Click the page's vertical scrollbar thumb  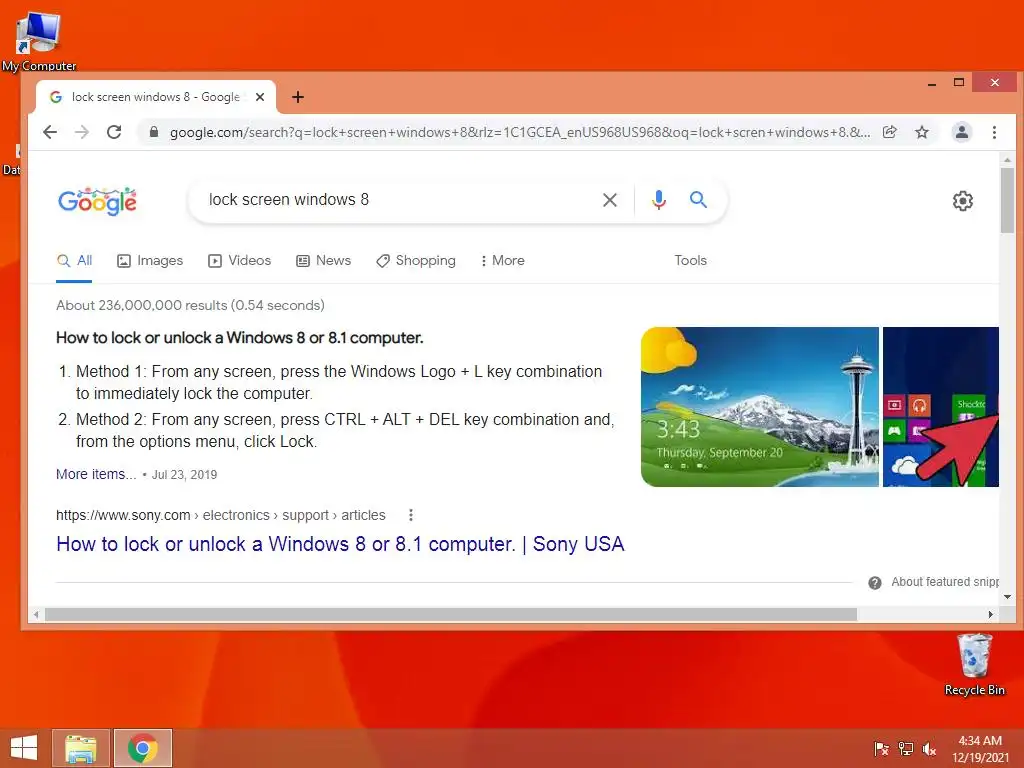1007,200
